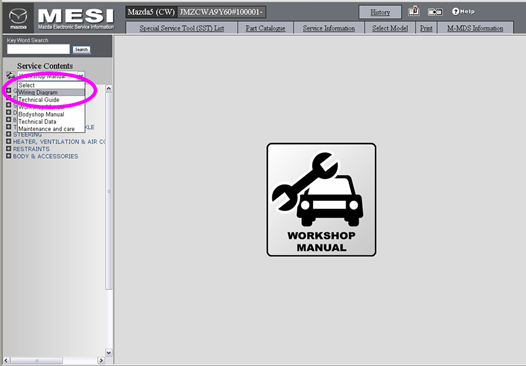Click the large Workshop Manual image
526x366 pixels.
click(x=321, y=200)
